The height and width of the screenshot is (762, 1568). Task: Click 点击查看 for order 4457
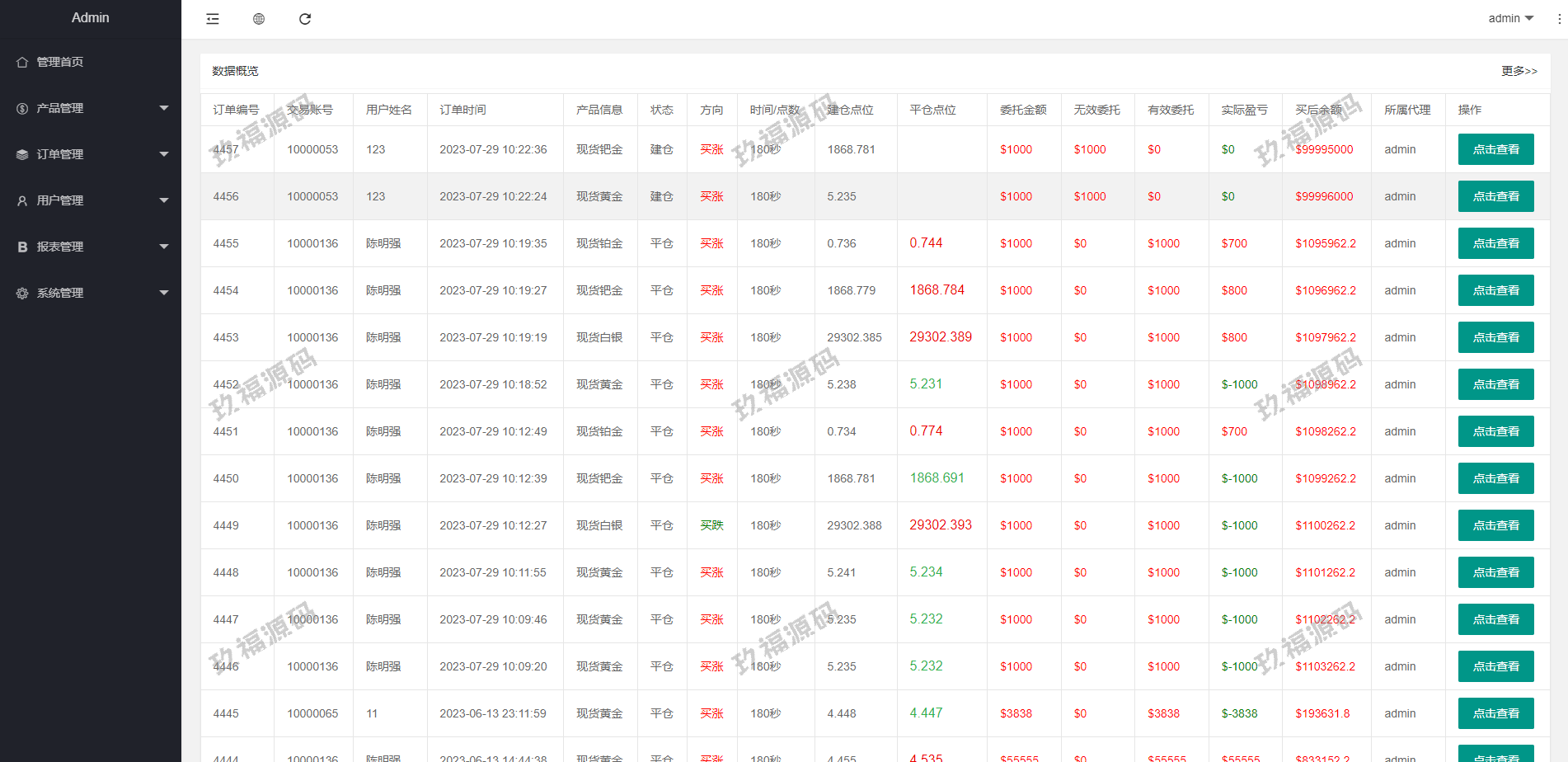pyautogui.click(x=1495, y=149)
